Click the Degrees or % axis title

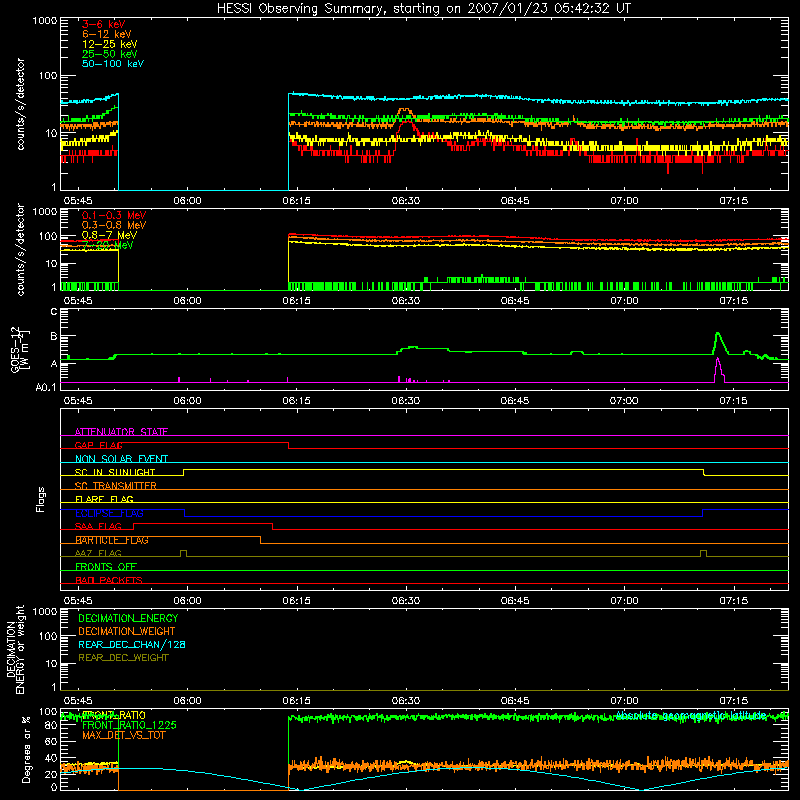pyautogui.click(x=26, y=749)
